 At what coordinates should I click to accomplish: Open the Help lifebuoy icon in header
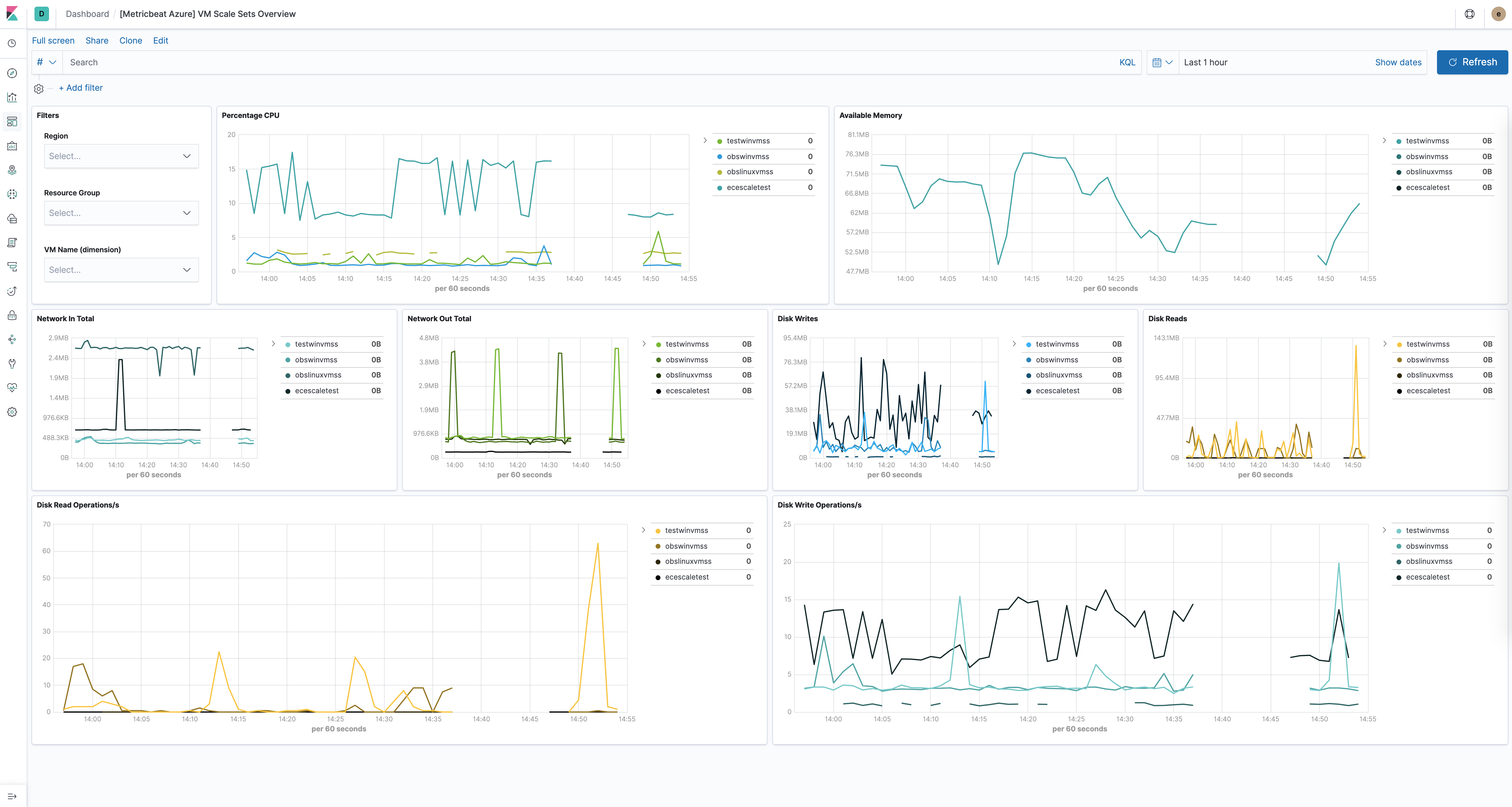(1470, 14)
